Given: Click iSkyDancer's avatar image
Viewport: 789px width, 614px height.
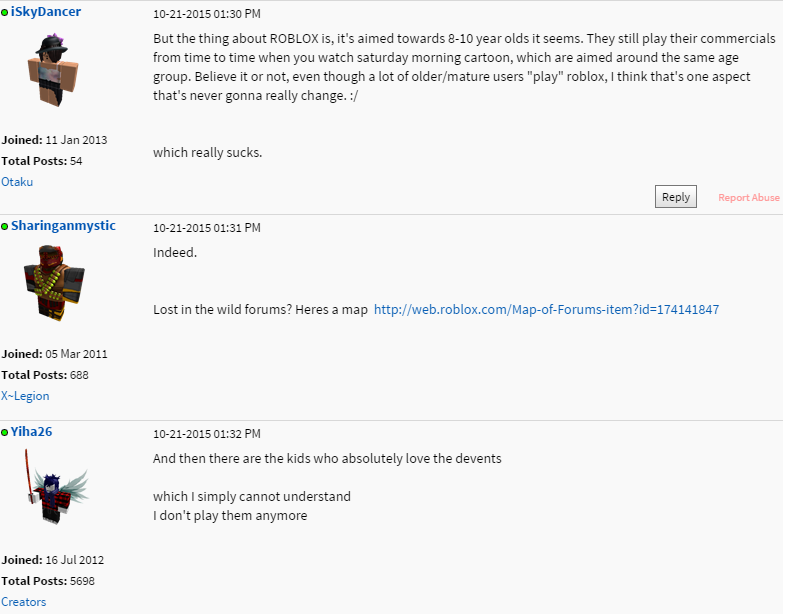Looking at the screenshot, I should (x=53, y=70).
